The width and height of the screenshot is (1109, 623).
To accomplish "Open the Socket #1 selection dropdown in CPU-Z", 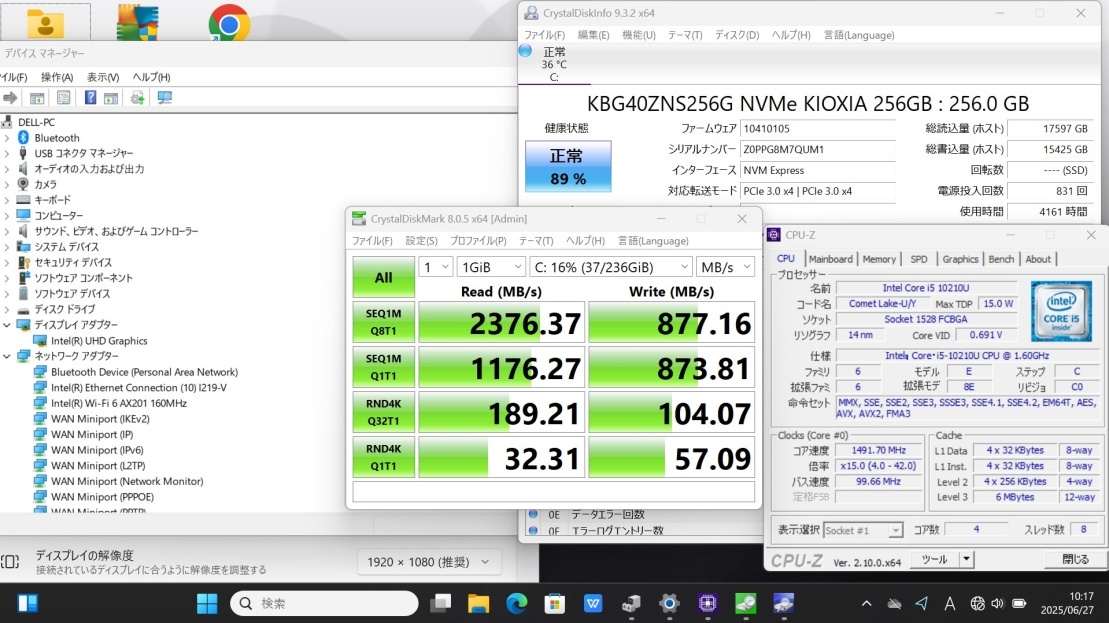I will tap(863, 530).
